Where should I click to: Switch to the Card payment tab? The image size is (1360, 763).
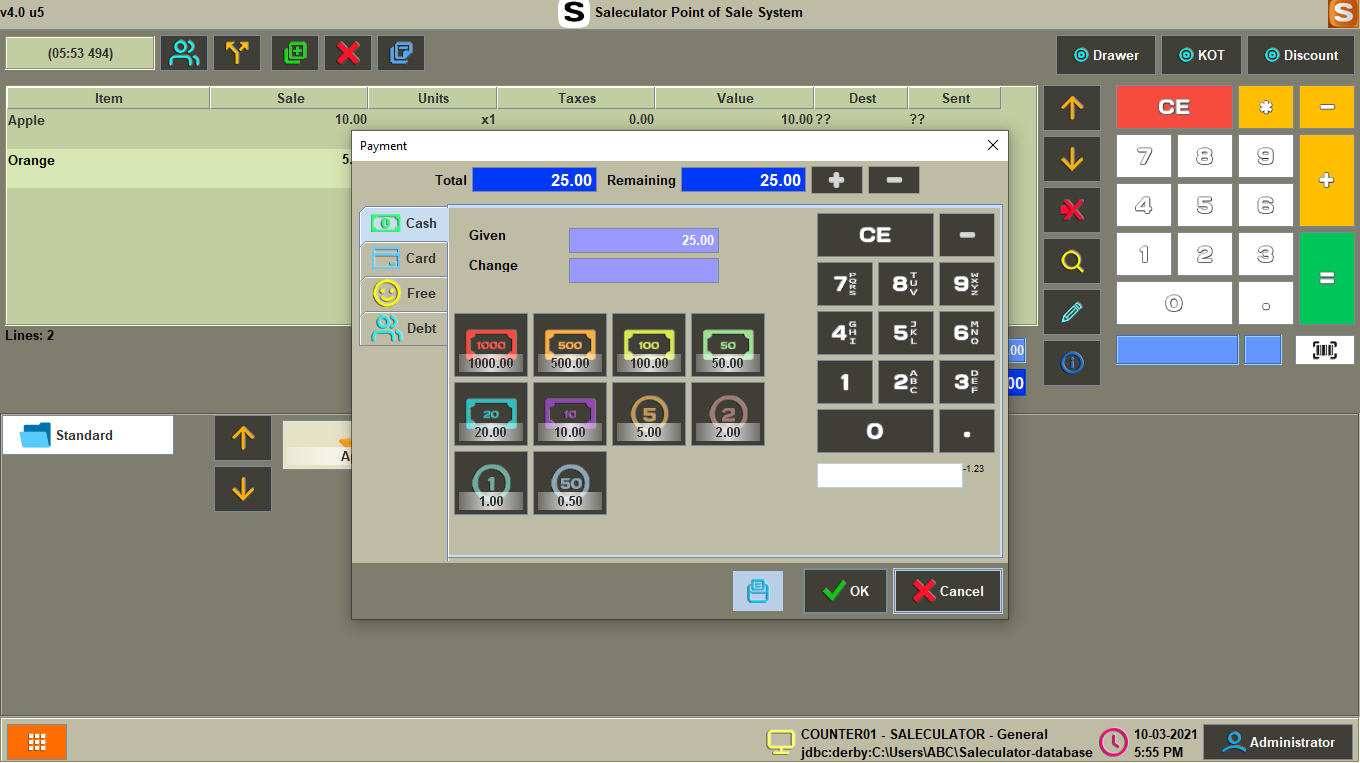[405, 258]
